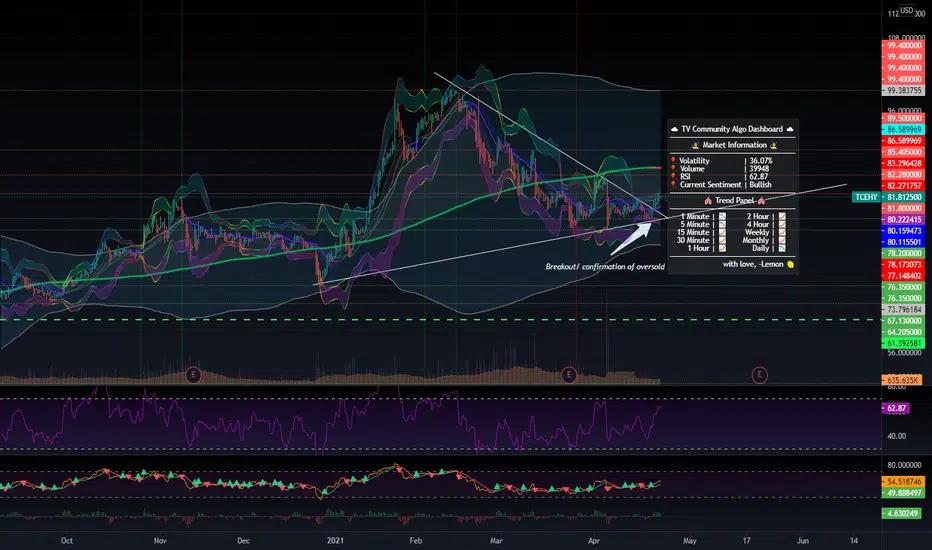The height and width of the screenshot is (550, 932).
Task: Click the orange 54.518746 indicator label
Action: point(903,482)
